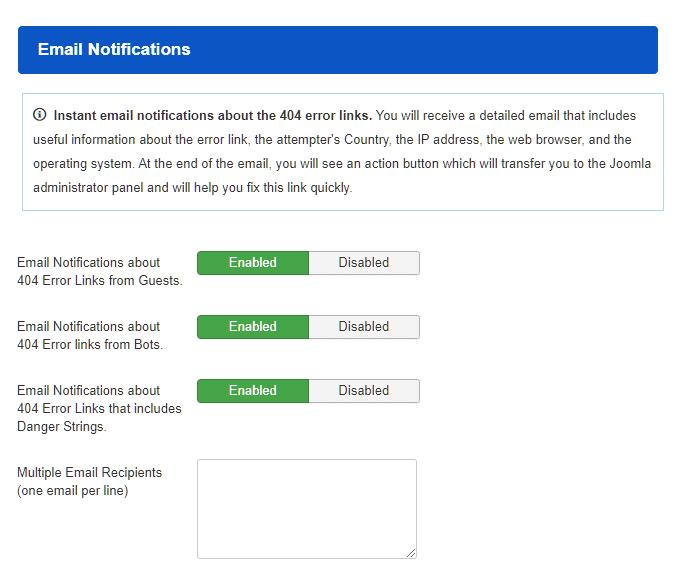This screenshot has width=678, height=575.
Task: Disable email notifications for Bots 404 links
Action: tap(364, 327)
